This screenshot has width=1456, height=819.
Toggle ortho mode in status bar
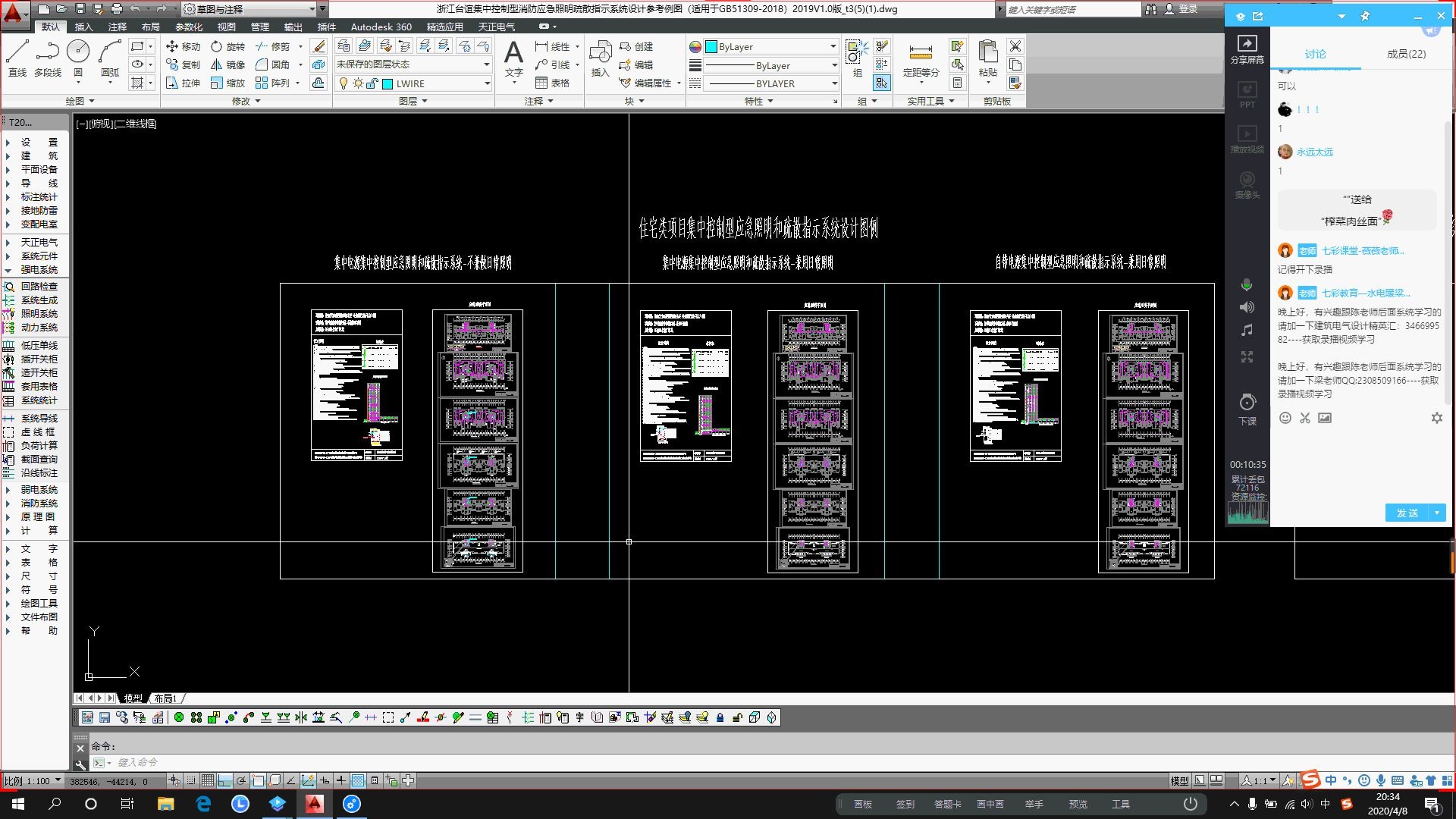tap(225, 780)
